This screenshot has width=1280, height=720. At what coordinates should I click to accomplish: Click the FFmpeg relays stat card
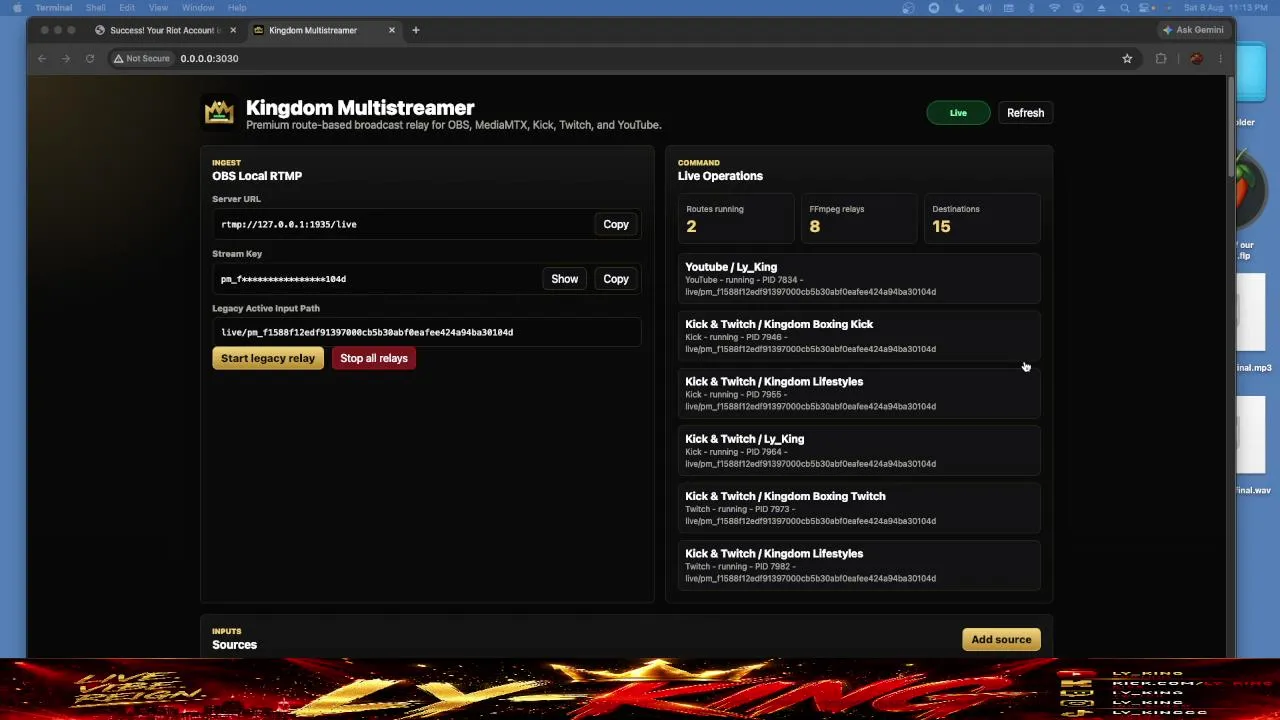tap(859, 218)
